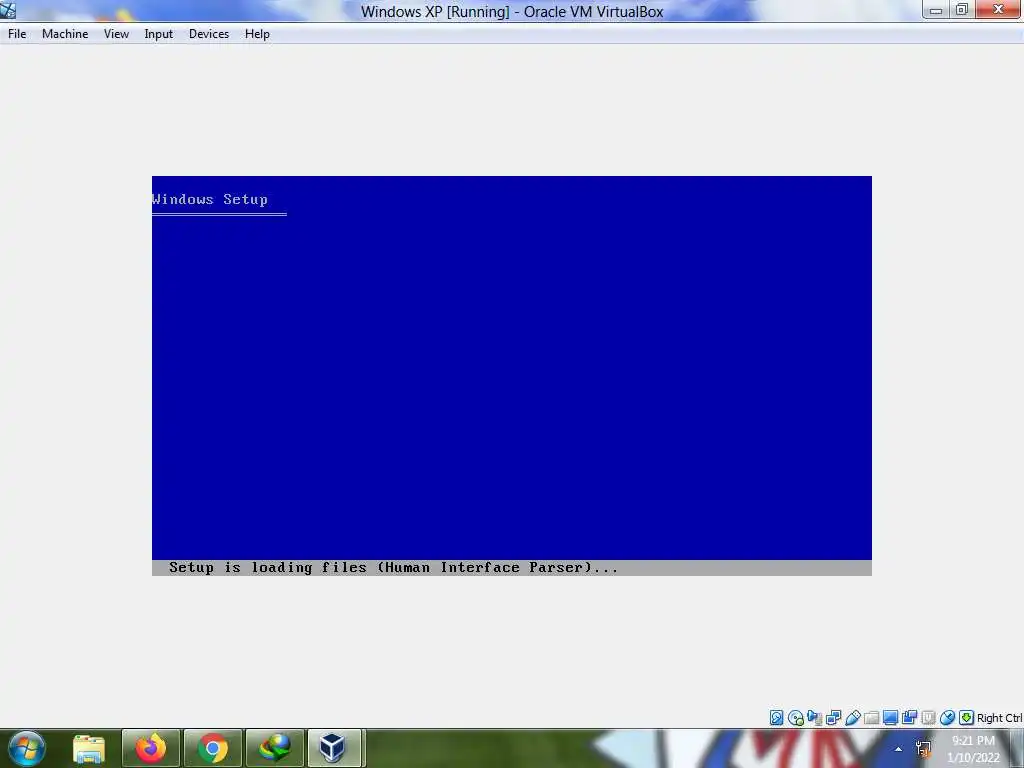
Task: Open the Windows Start menu
Action: pos(26,748)
